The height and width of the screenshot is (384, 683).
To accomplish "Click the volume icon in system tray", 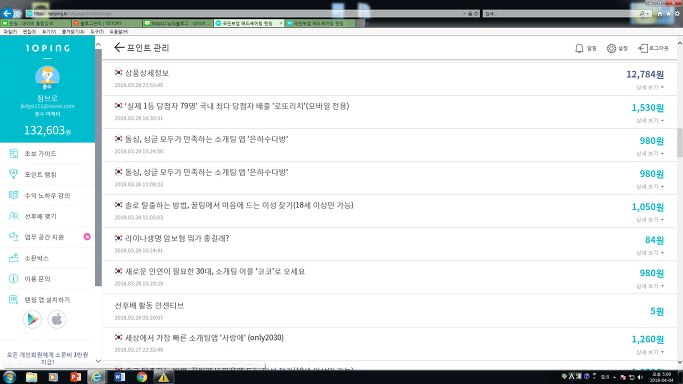I will click(640, 377).
